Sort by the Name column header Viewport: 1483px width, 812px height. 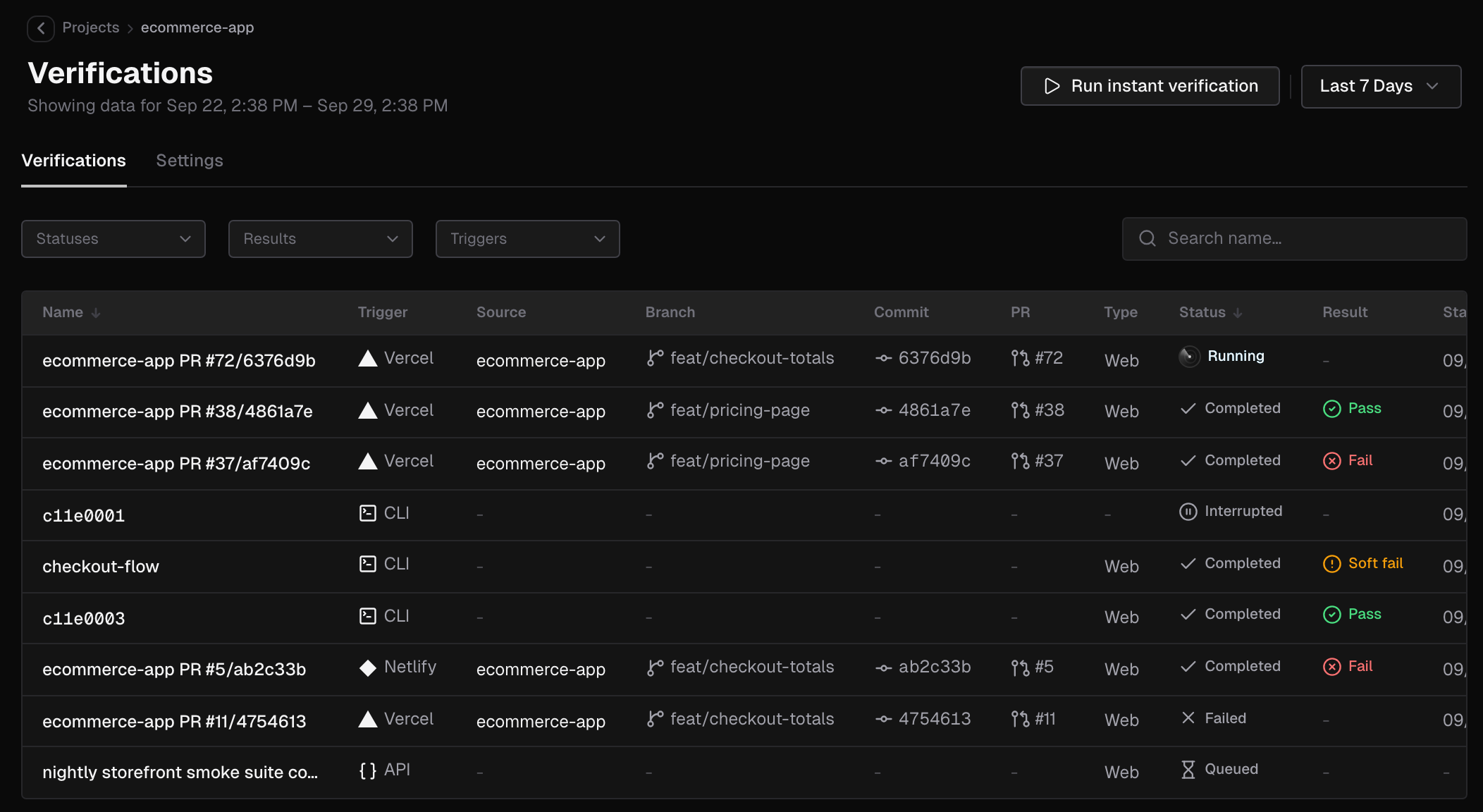(71, 312)
